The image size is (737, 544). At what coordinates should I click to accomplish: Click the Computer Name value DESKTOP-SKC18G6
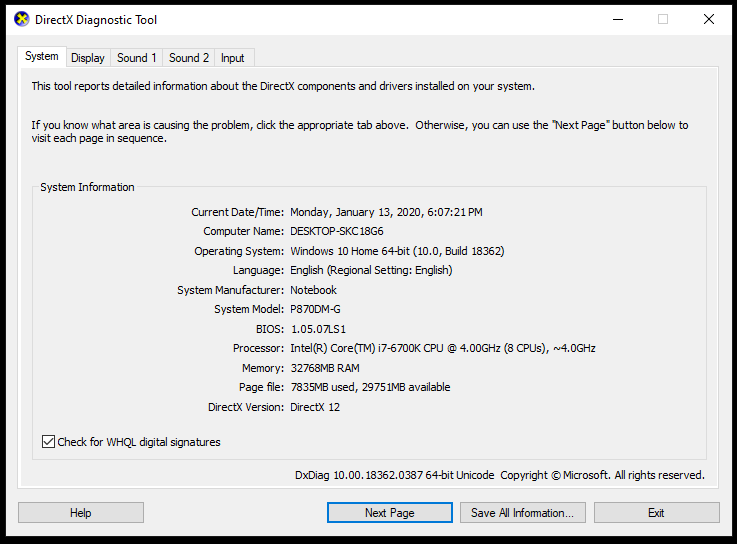coord(337,231)
